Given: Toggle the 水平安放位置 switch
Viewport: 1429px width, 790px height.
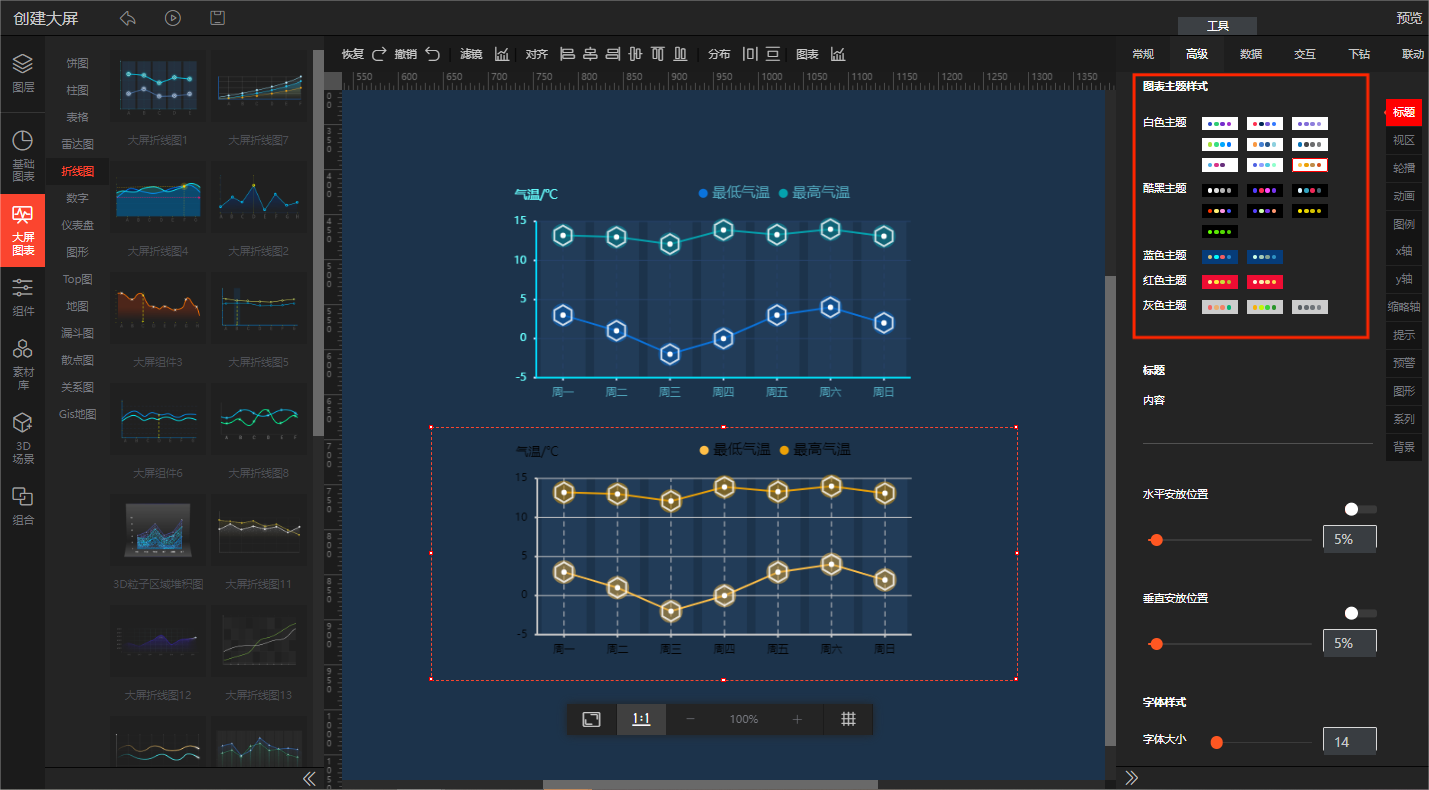Looking at the screenshot, I should pyautogui.click(x=1360, y=509).
